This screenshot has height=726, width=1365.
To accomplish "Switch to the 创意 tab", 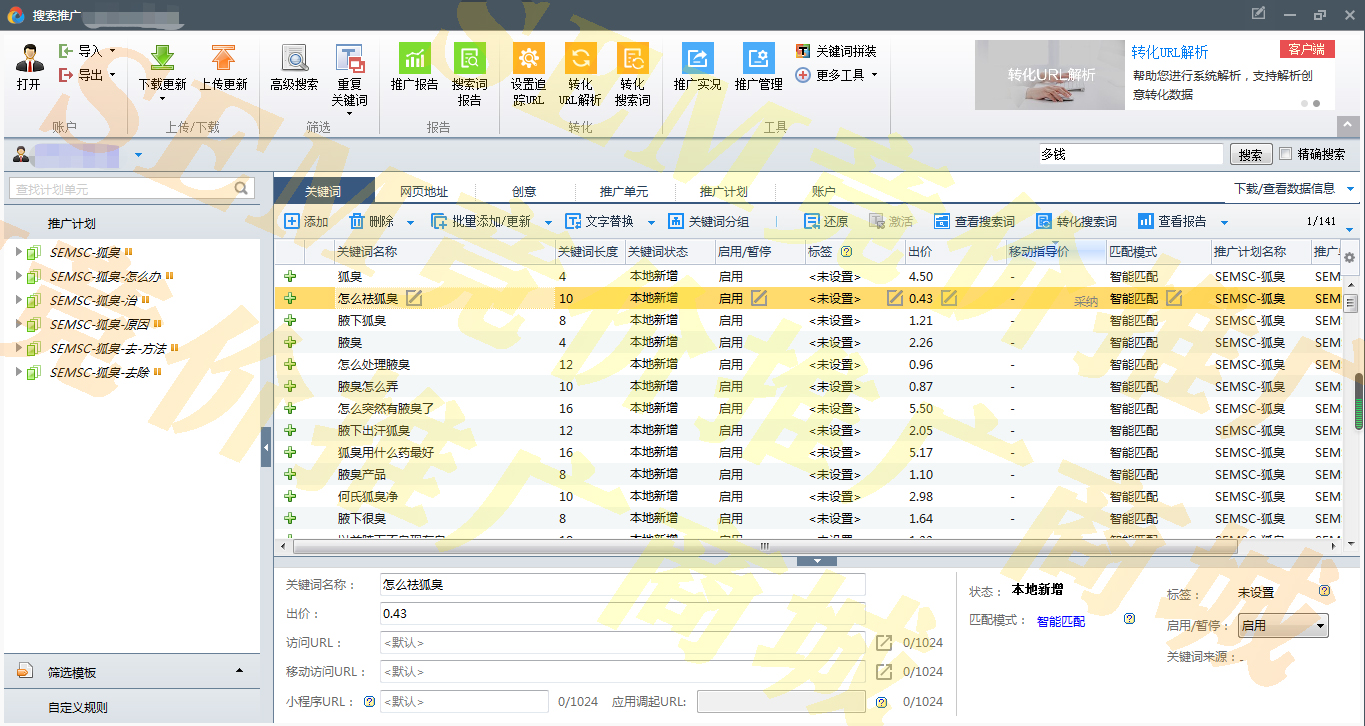I will pos(524,191).
